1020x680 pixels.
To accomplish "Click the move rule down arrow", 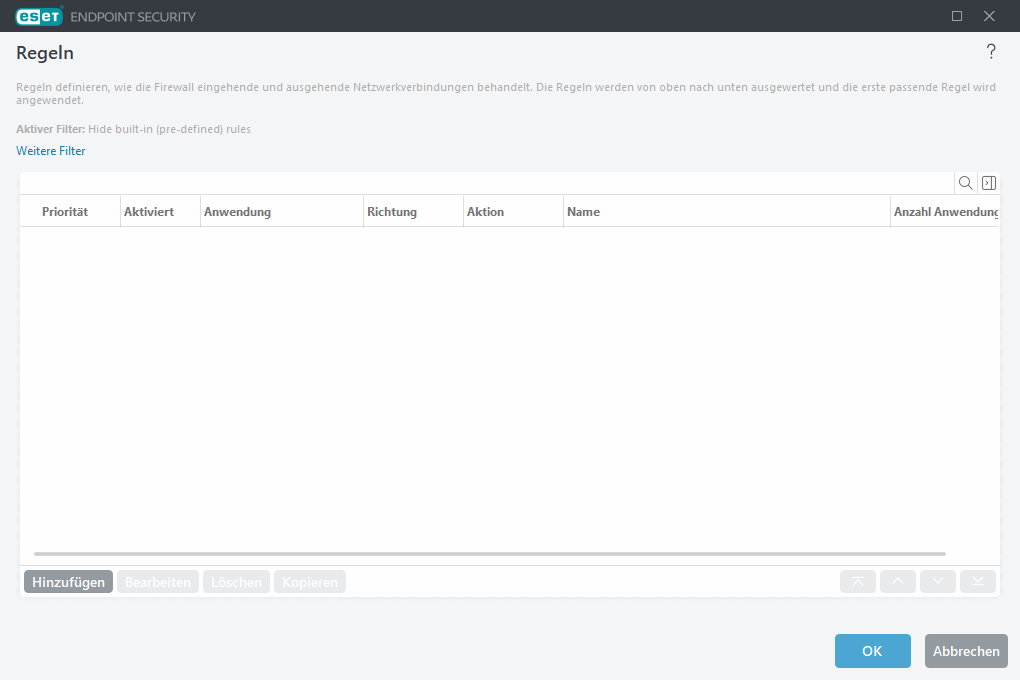I will 938,582.
